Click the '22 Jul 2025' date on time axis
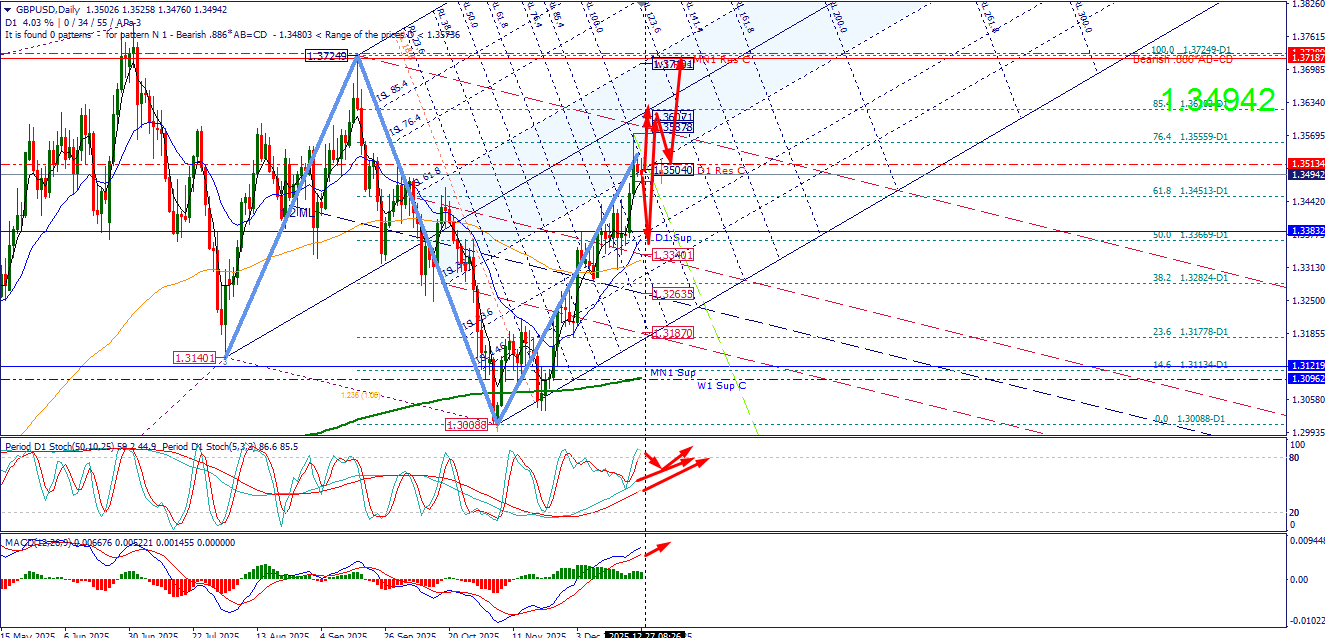Image resolution: width=1325 pixels, height=638 pixels. (215, 633)
